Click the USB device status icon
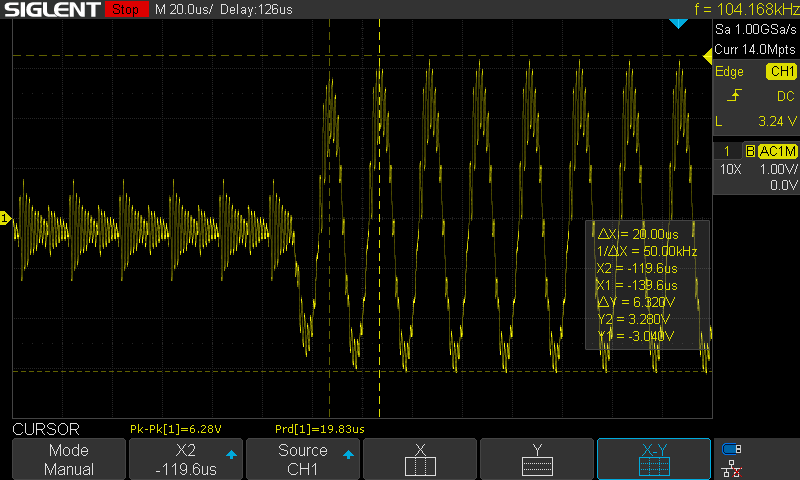 (731, 449)
